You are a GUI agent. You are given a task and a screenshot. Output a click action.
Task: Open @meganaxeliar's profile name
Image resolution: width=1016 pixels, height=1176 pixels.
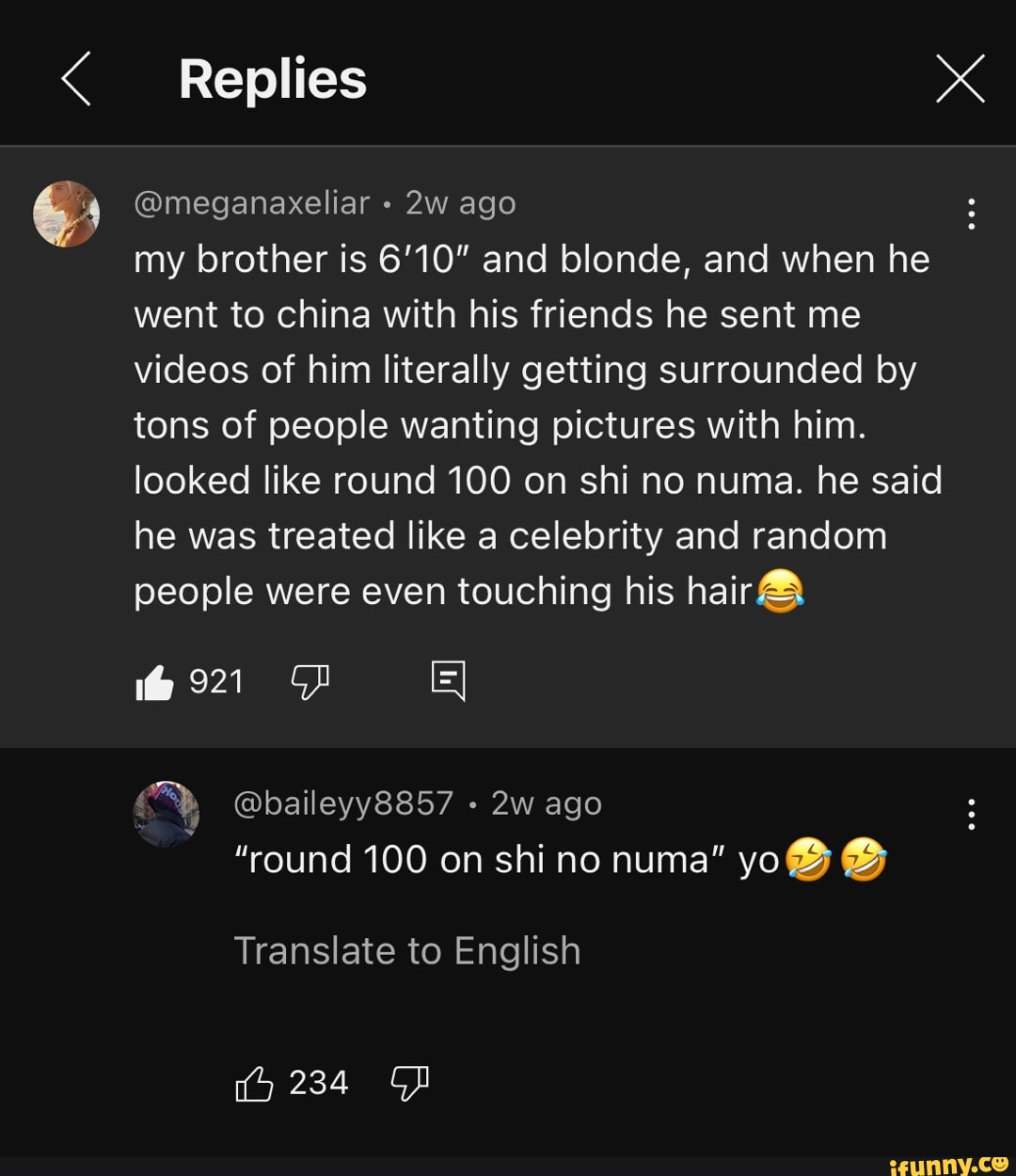point(250,201)
